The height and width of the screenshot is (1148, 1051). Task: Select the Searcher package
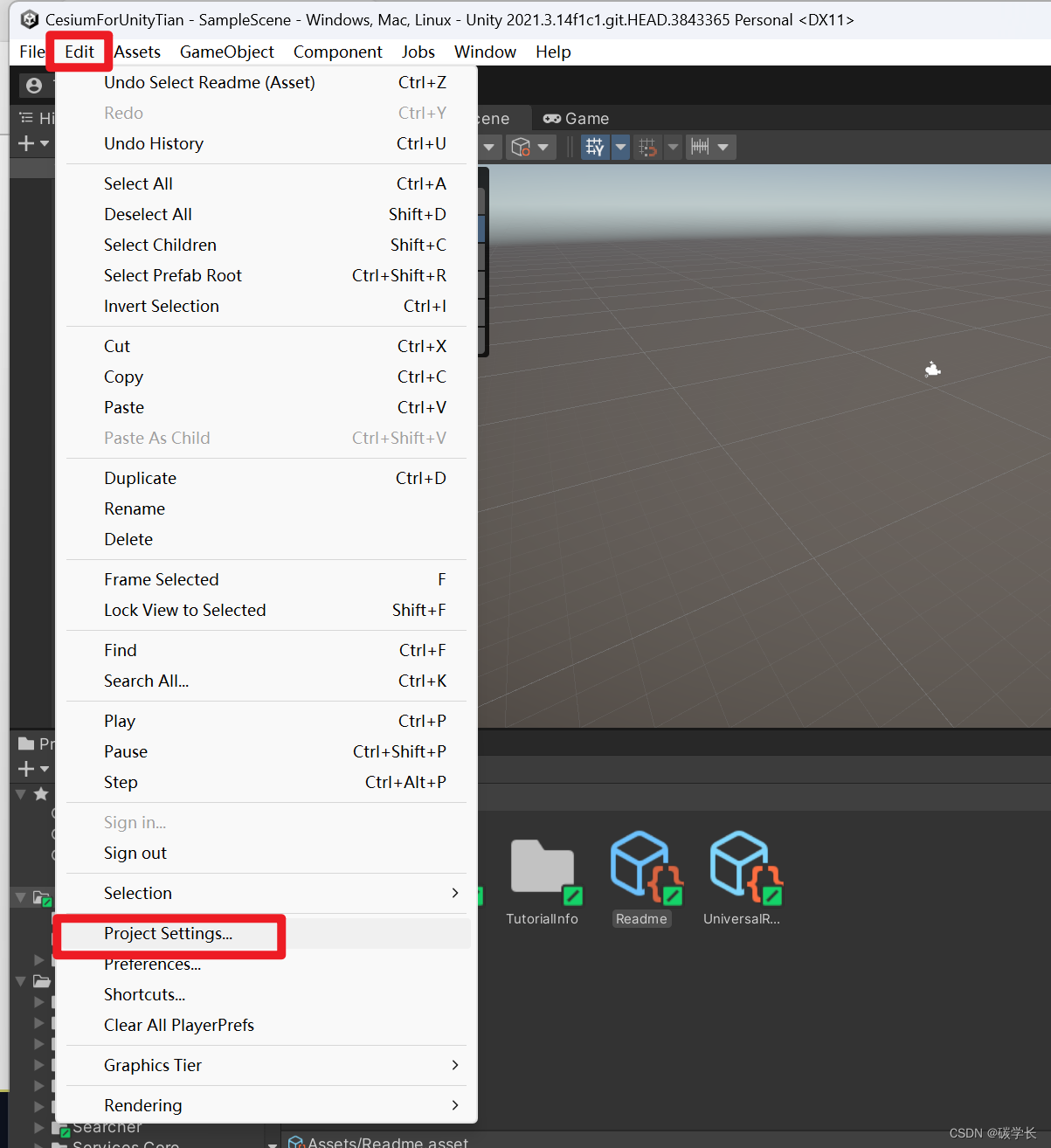[x=107, y=1127]
